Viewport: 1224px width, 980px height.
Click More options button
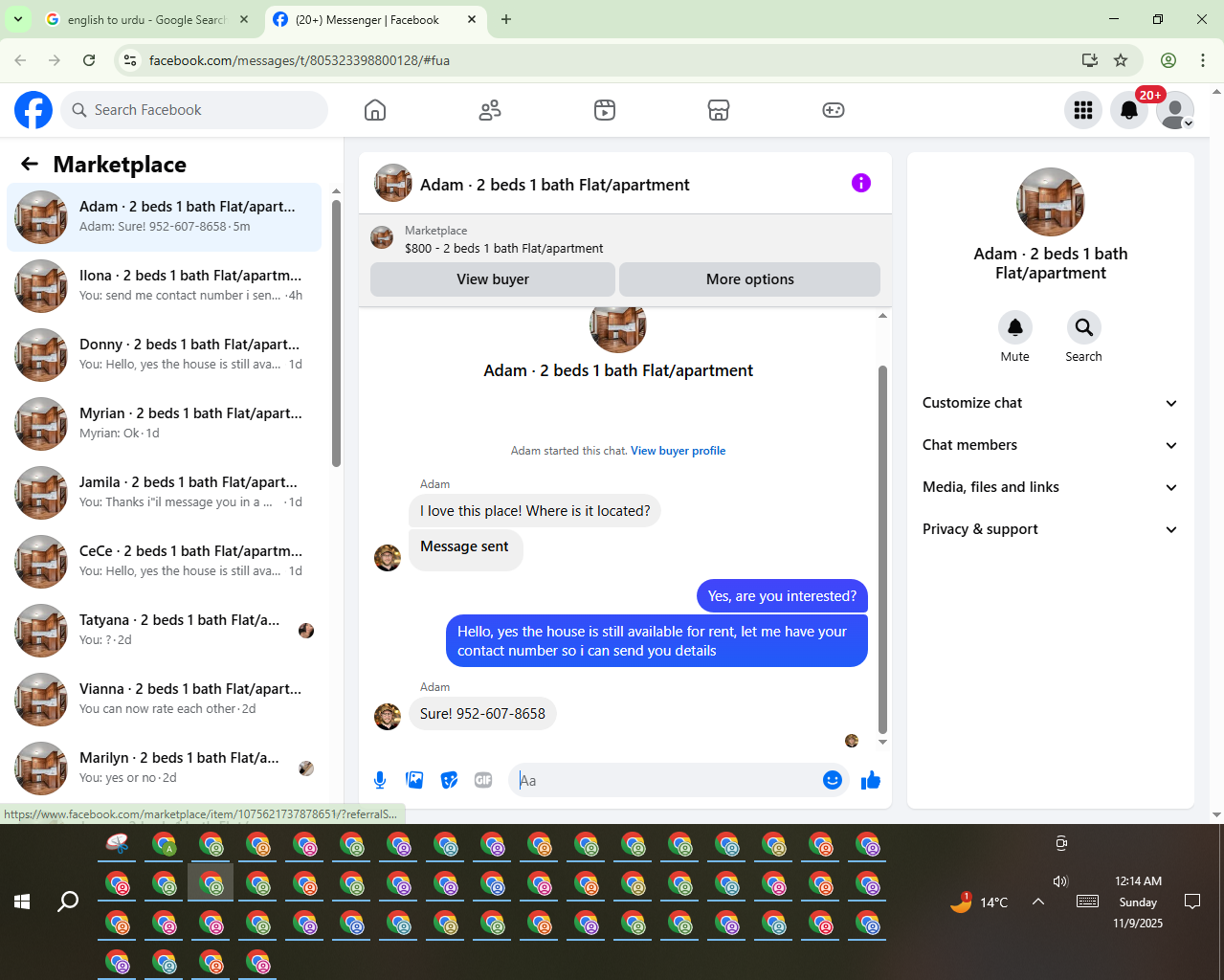[750, 279]
